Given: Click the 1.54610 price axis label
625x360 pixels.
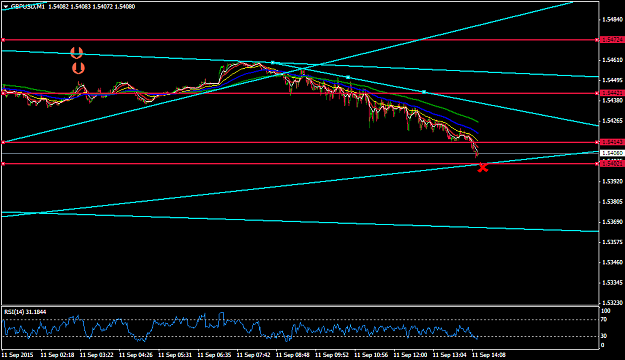Looking at the screenshot, I should coord(612,60).
